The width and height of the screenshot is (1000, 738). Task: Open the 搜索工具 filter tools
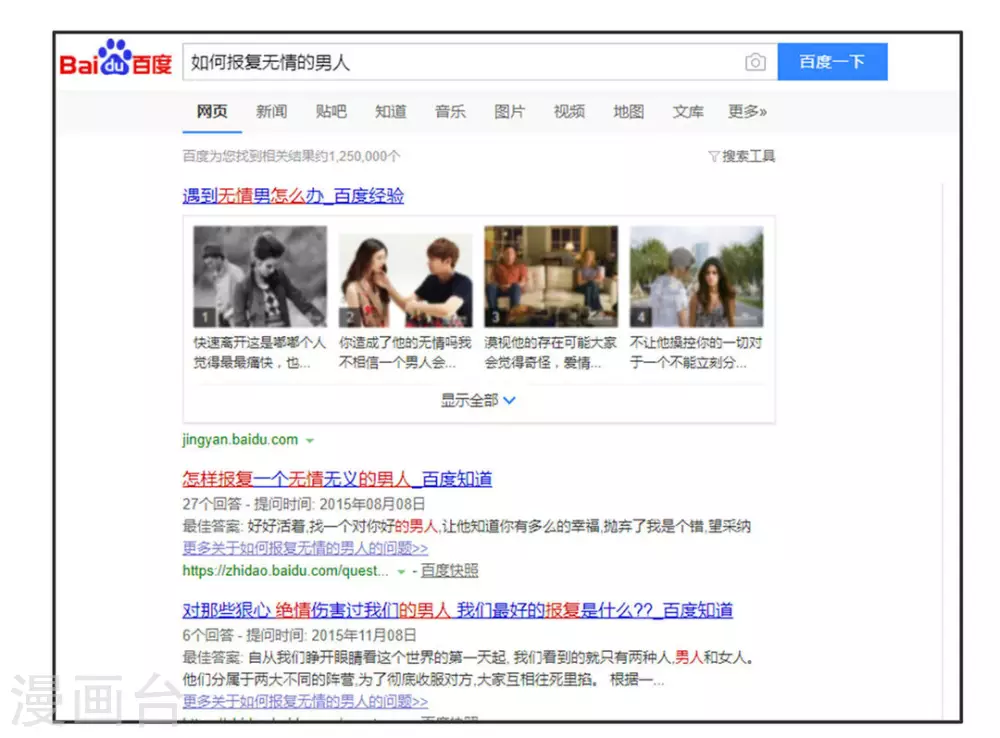[741, 156]
